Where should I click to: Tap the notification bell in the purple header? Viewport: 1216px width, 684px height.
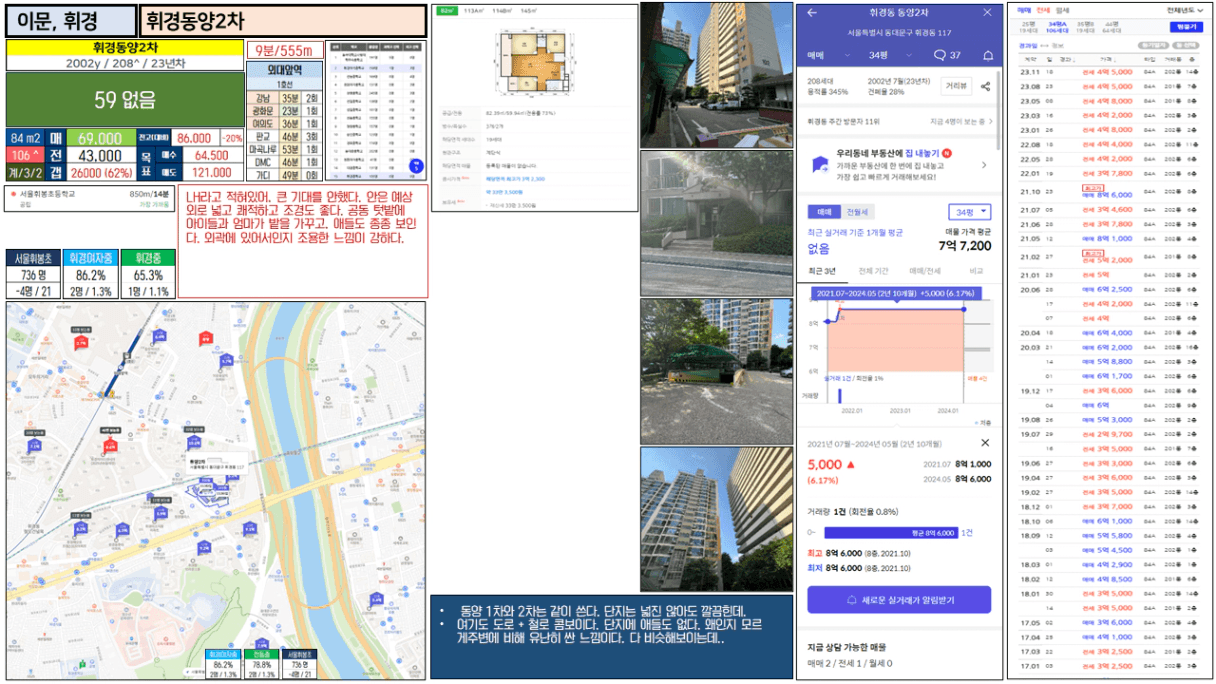[x=988, y=55]
